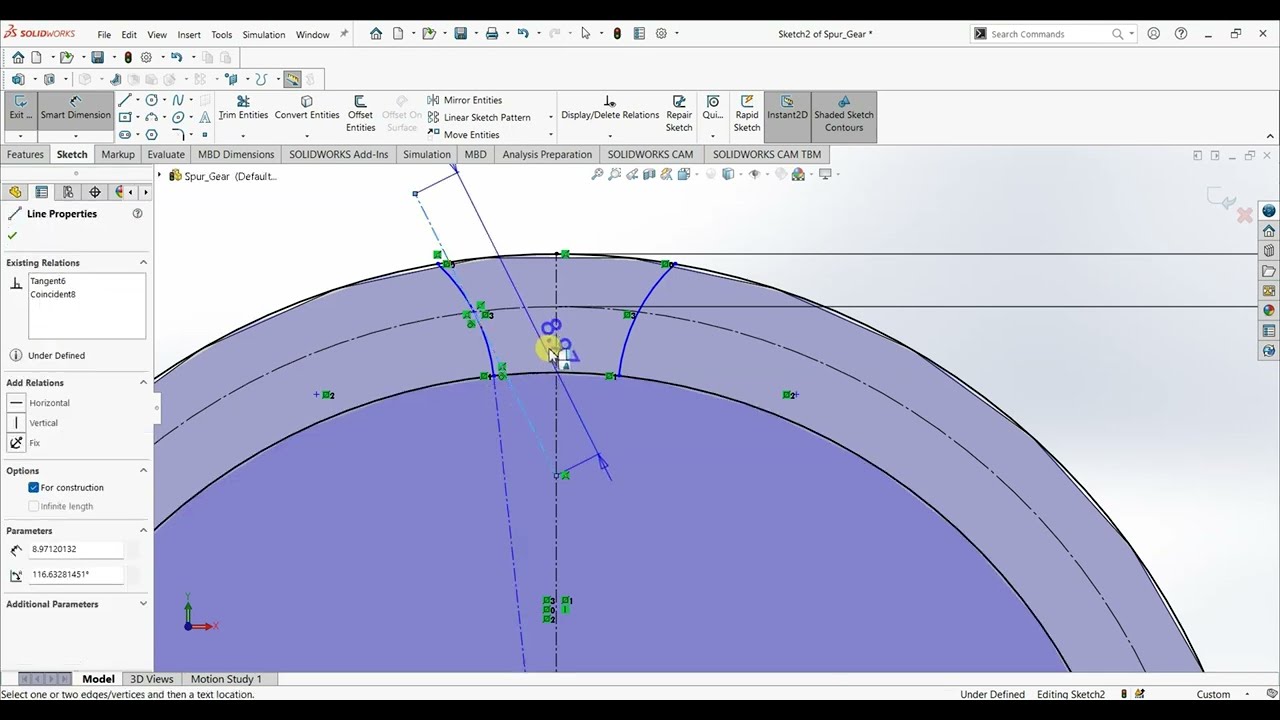
Task: Open Line Properties help icon
Action: pos(138,213)
